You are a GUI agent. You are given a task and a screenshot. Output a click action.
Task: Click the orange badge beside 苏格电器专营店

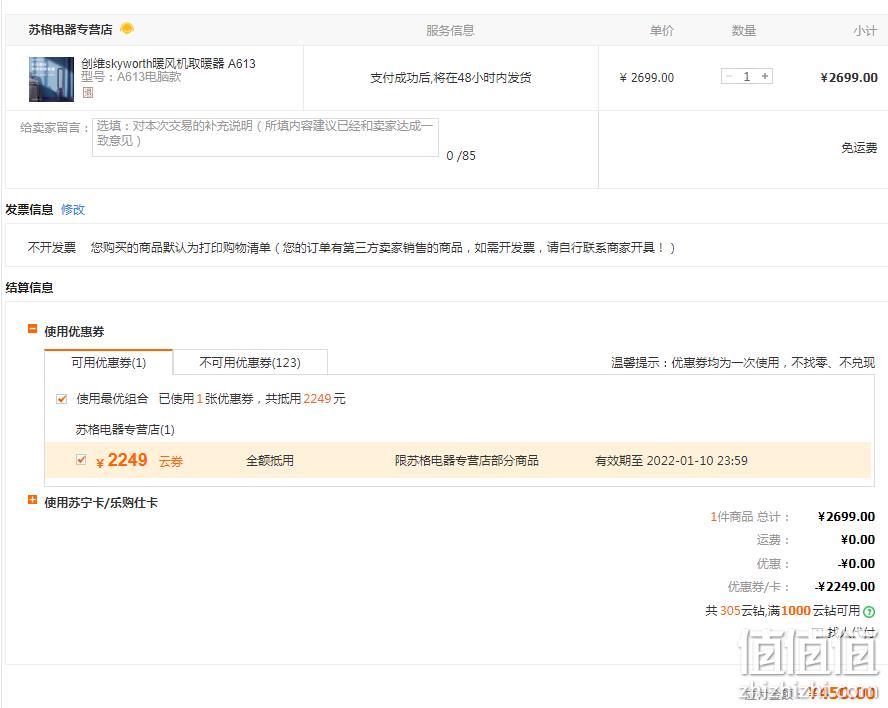[x=127, y=28]
